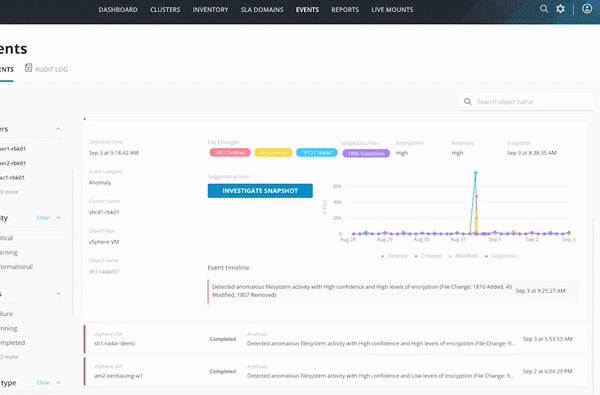
Task: Open the search icon in top bar
Action: (x=544, y=9)
